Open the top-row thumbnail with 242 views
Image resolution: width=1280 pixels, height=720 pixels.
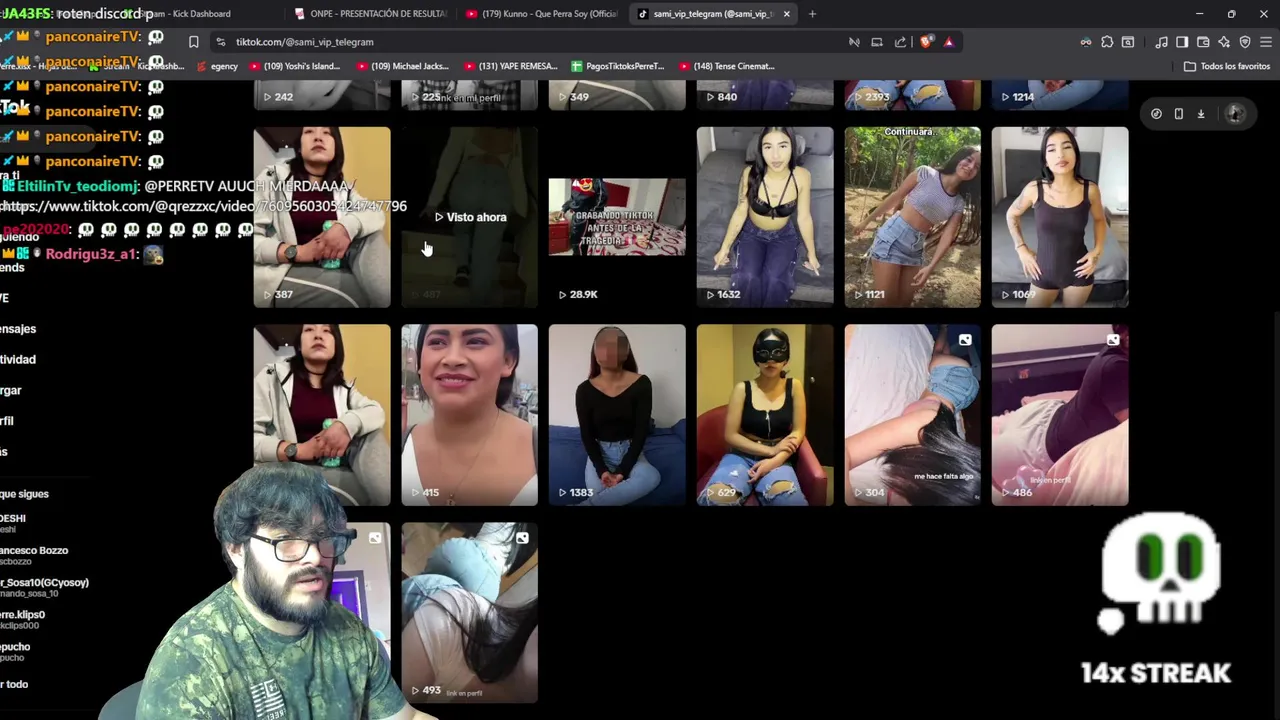point(322,95)
